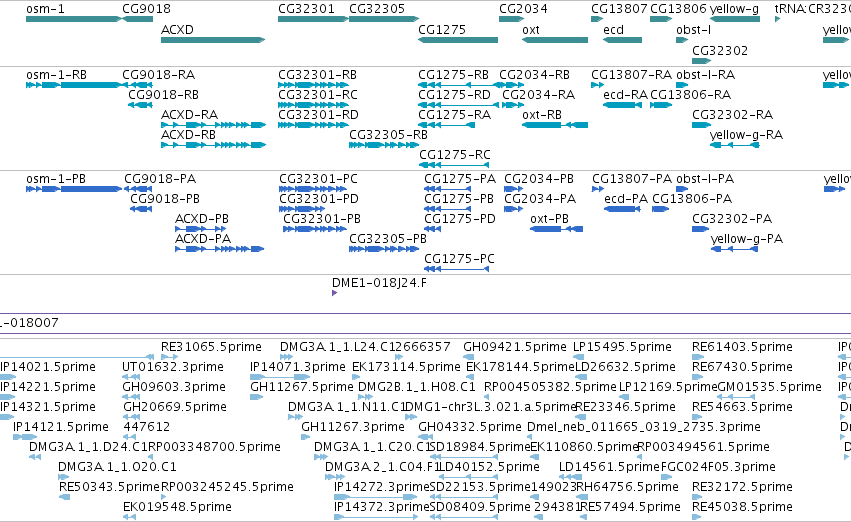
Task: Select the CG32301 gene bar
Action: pos(313,19)
